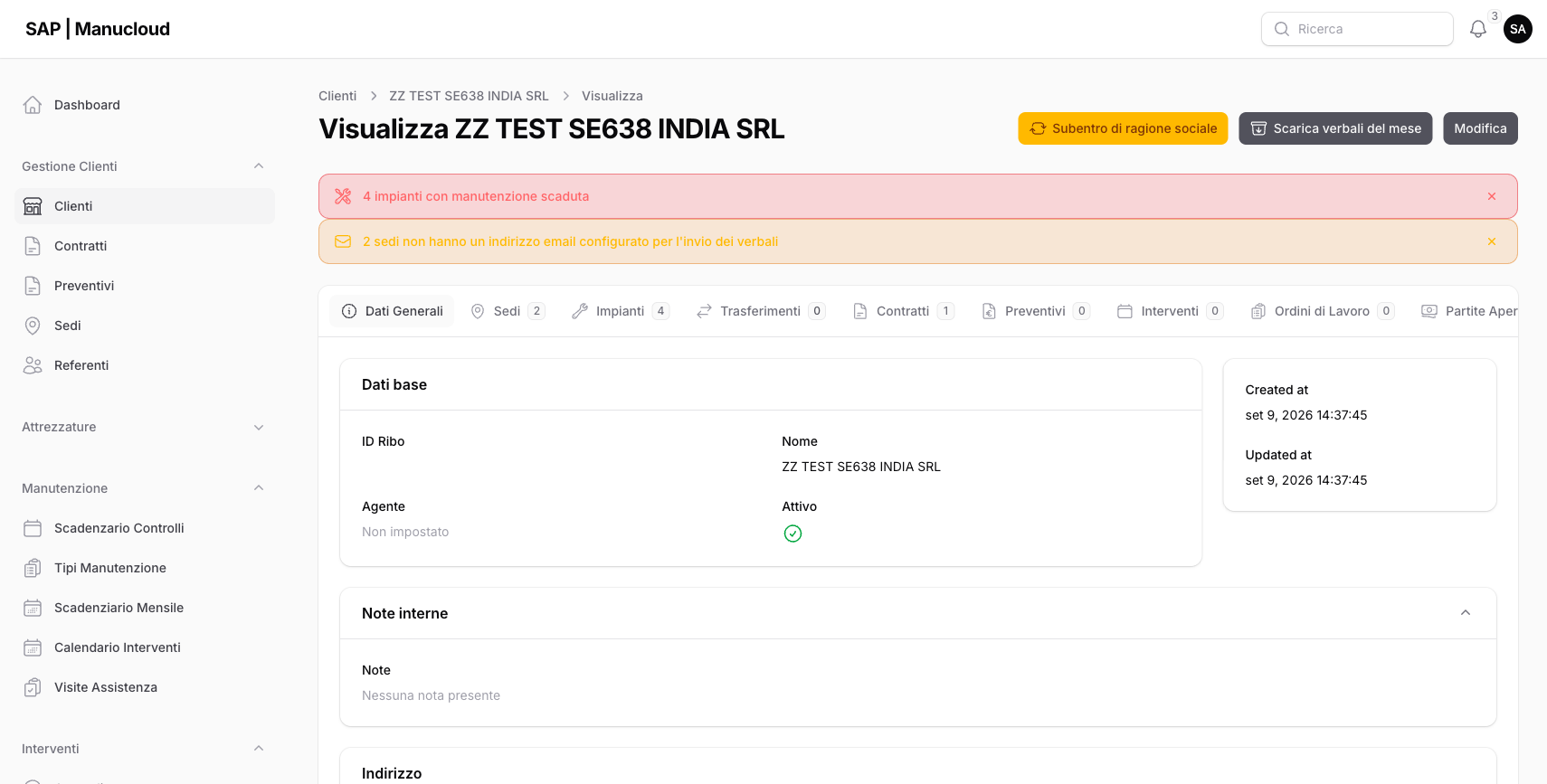Click the Sedi map pin icon in sidebar

click(33, 326)
